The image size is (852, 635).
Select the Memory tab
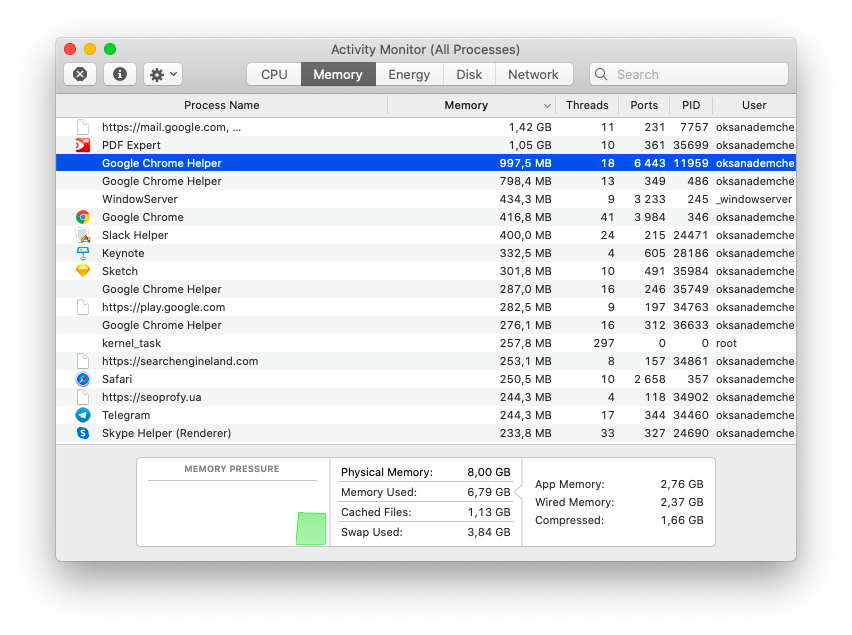338,74
